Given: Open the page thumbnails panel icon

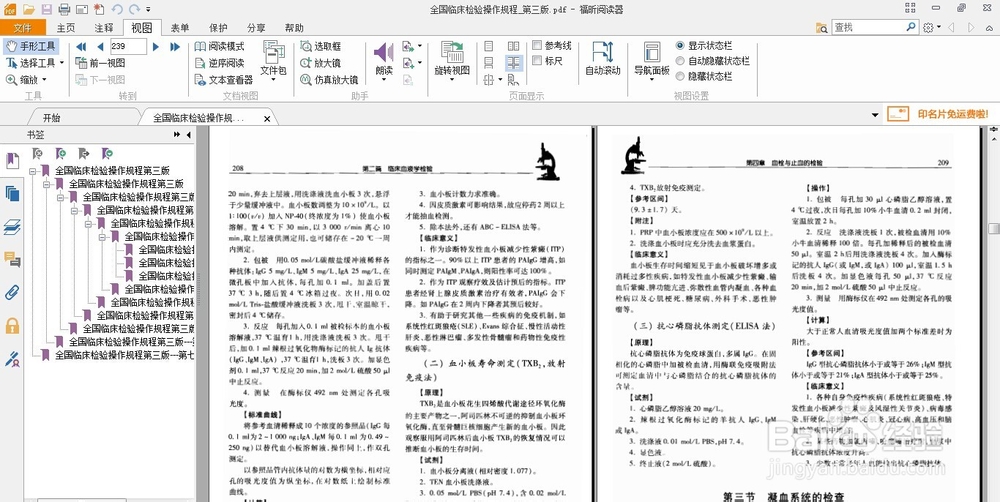Looking at the screenshot, I should click(12, 194).
